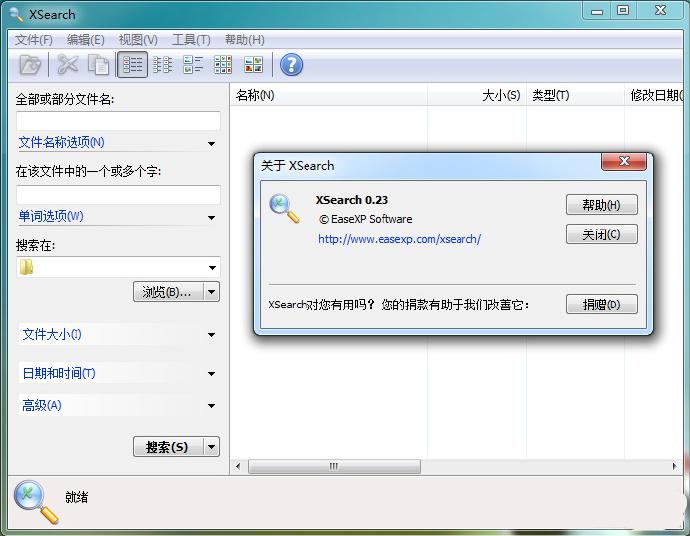Image resolution: width=690 pixels, height=536 pixels.
Task: Open the 视图(V) menu
Action: click(x=138, y=40)
